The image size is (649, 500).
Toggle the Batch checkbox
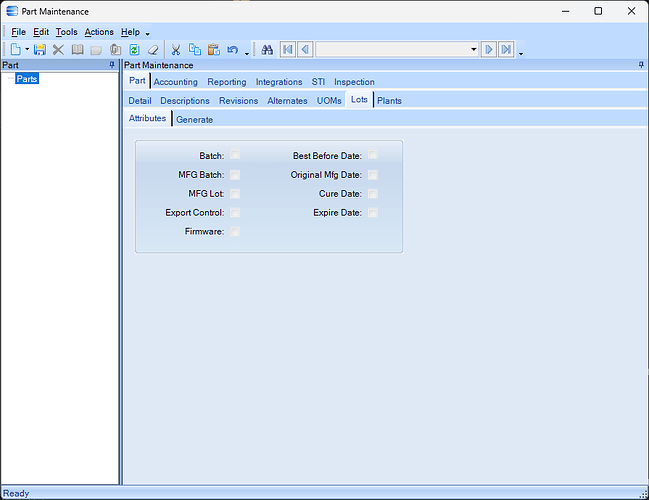click(x=235, y=155)
